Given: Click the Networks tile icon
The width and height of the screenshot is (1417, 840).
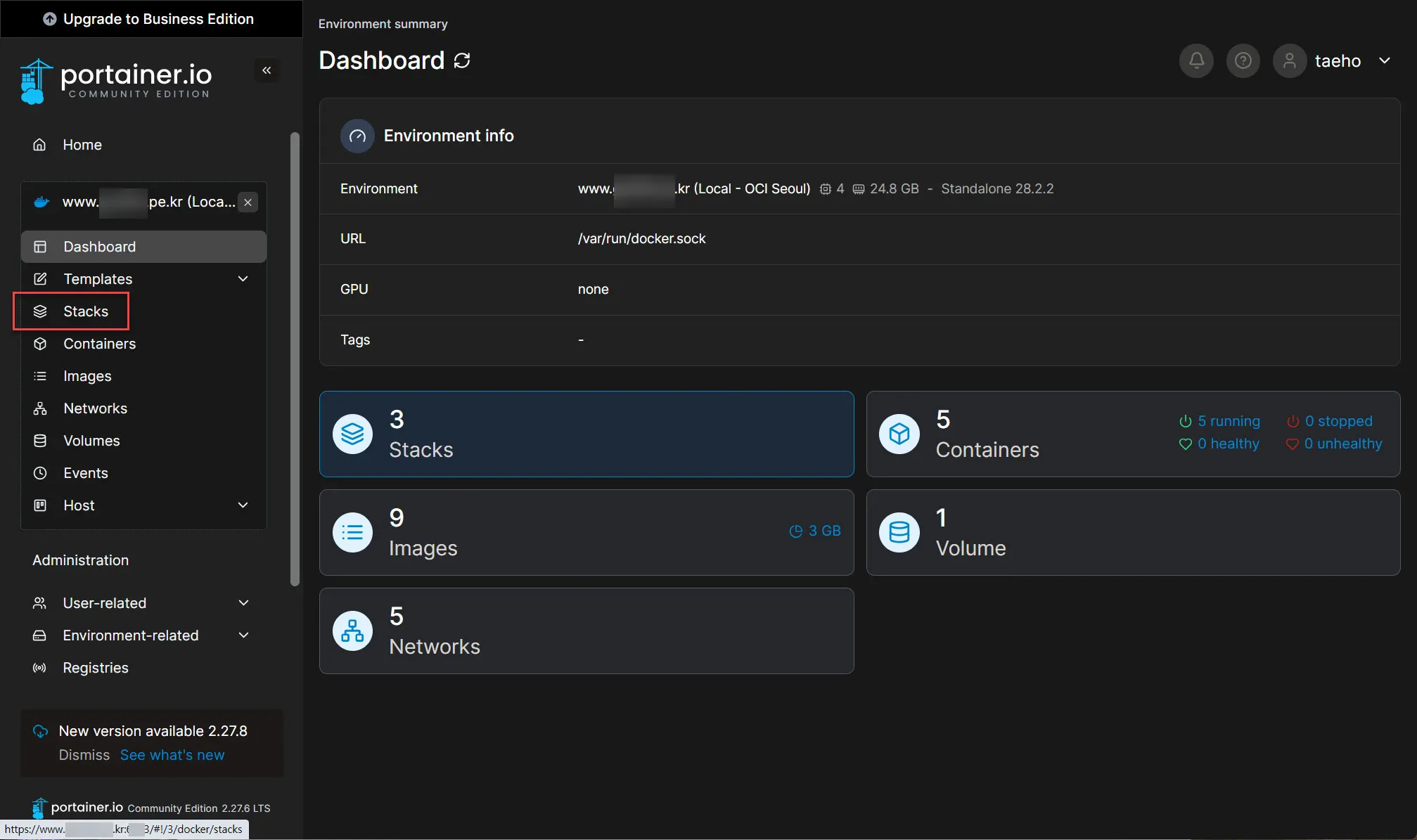Looking at the screenshot, I should [352, 631].
